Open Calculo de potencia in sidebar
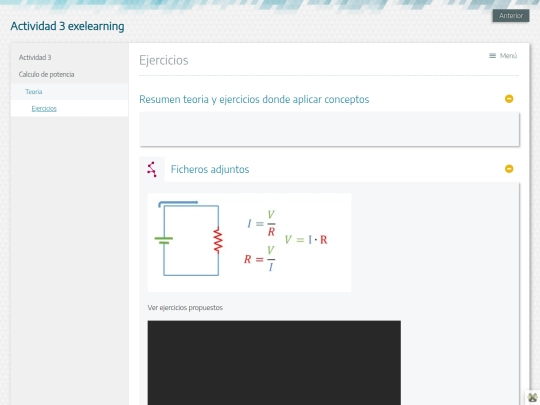This screenshot has height=405, width=540. (46, 74)
